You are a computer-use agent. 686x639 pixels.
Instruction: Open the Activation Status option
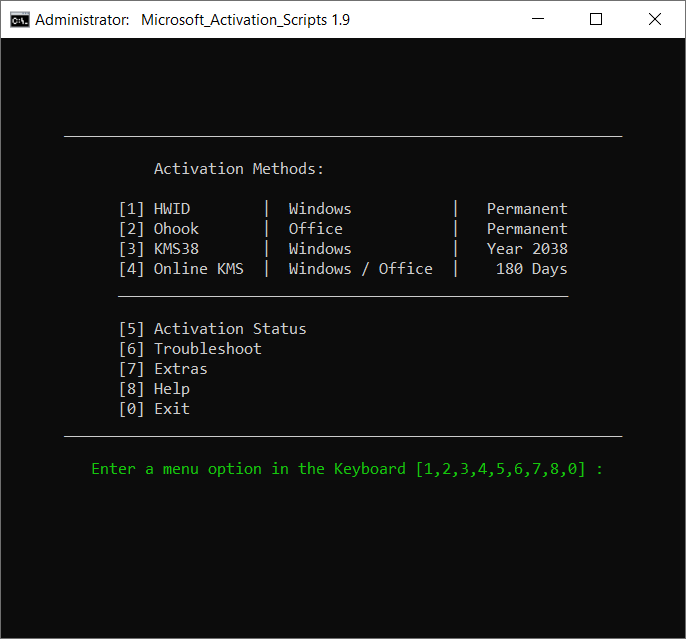(x=229, y=329)
